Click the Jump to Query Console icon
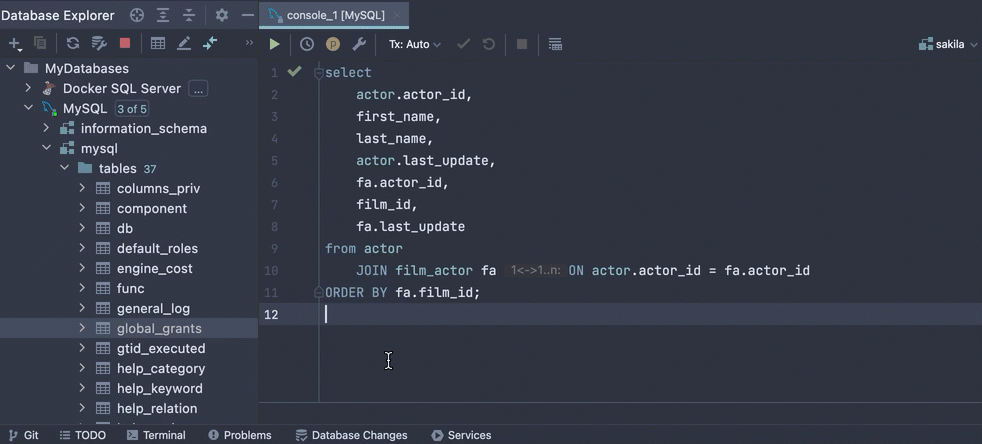This screenshot has height=444, width=982. click(x=210, y=43)
